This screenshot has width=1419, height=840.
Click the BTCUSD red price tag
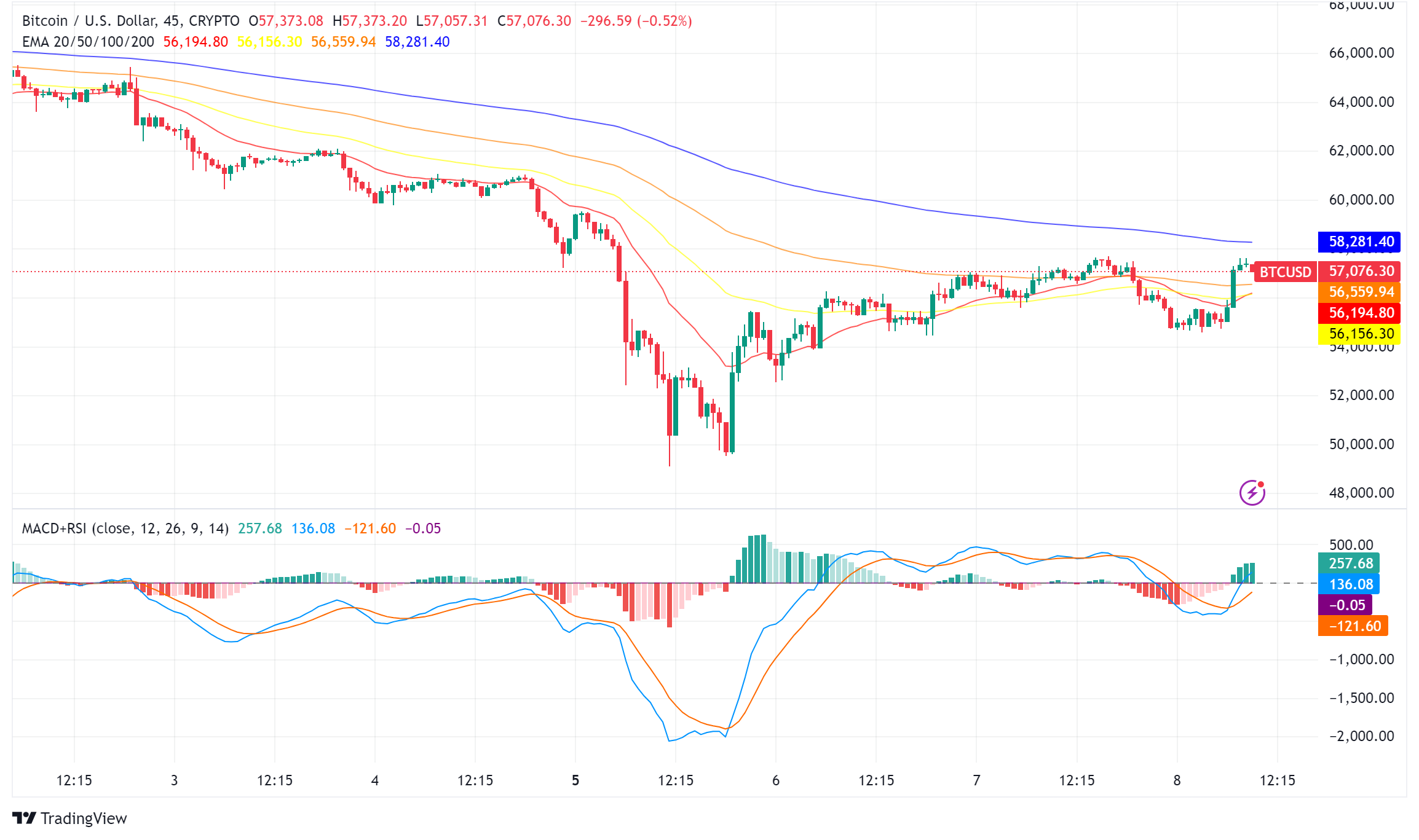click(1285, 272)
